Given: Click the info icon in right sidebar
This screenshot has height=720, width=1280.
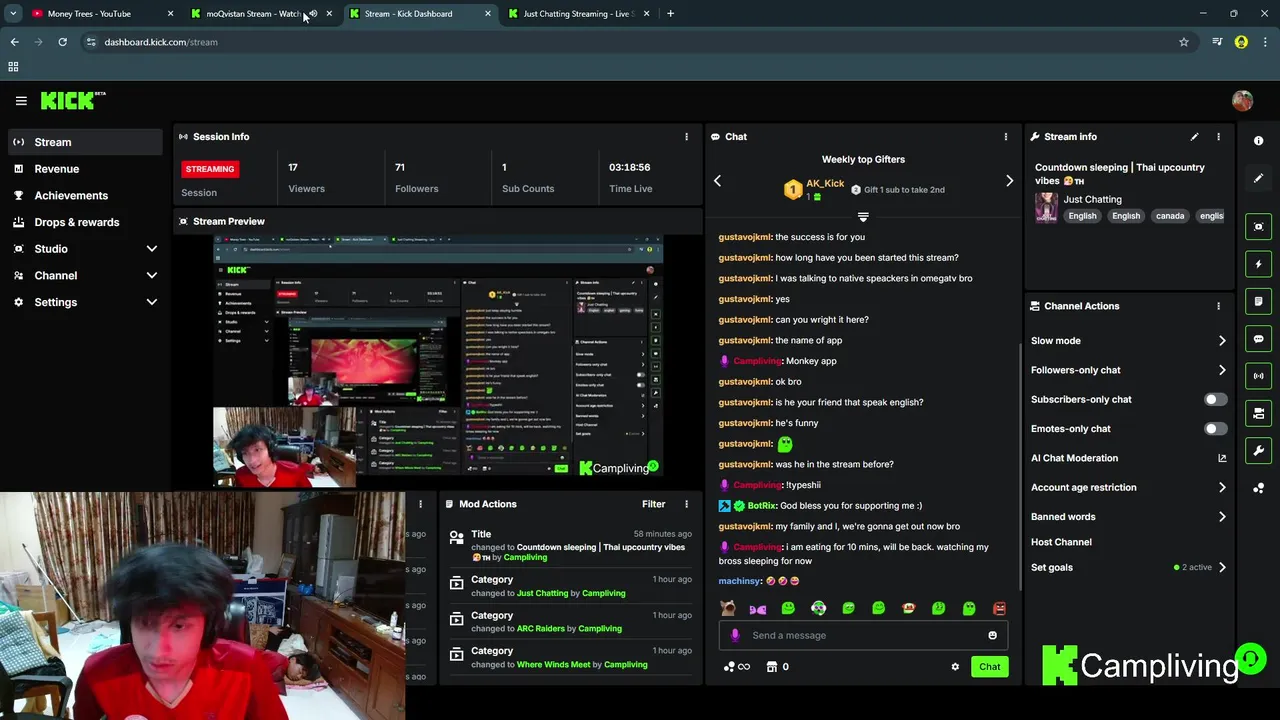Looking at the screenshot, I should [x=1258, y=141].
